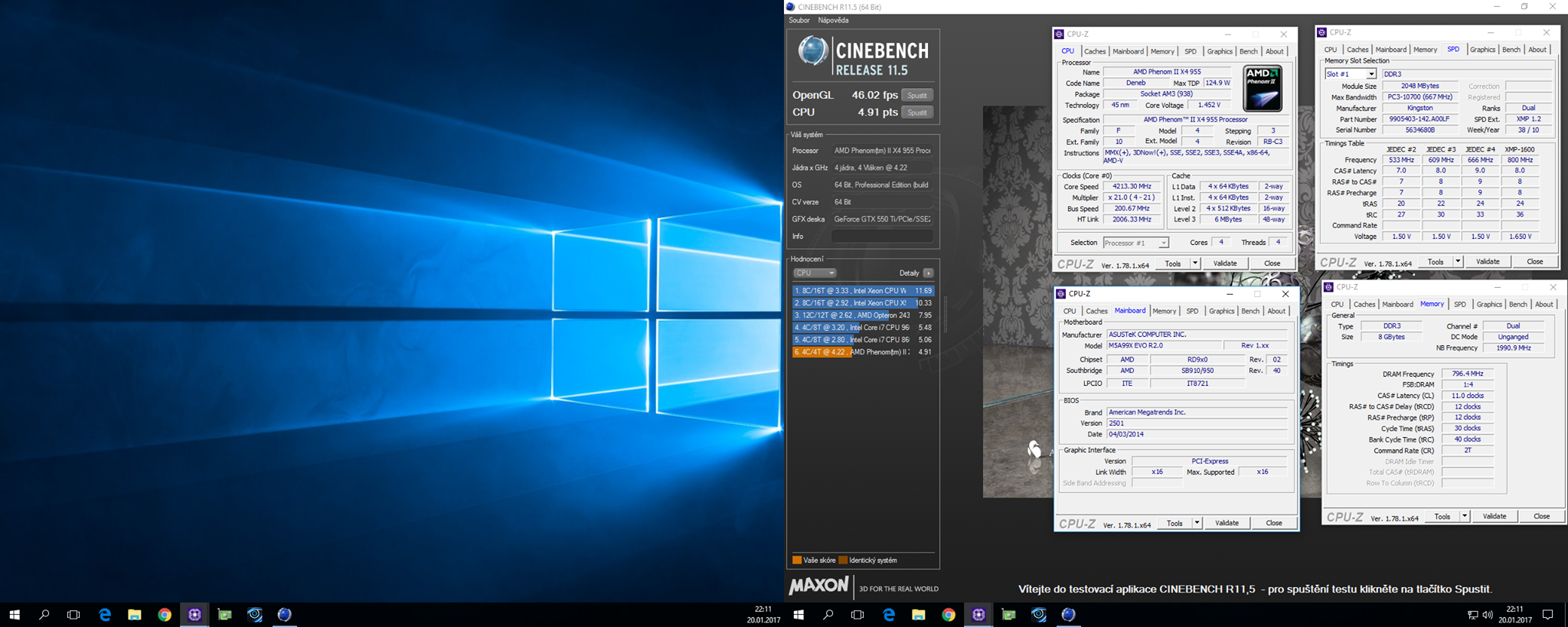
Task: Click orange Vaše skóre legend swatch
Action: (797, 560)
